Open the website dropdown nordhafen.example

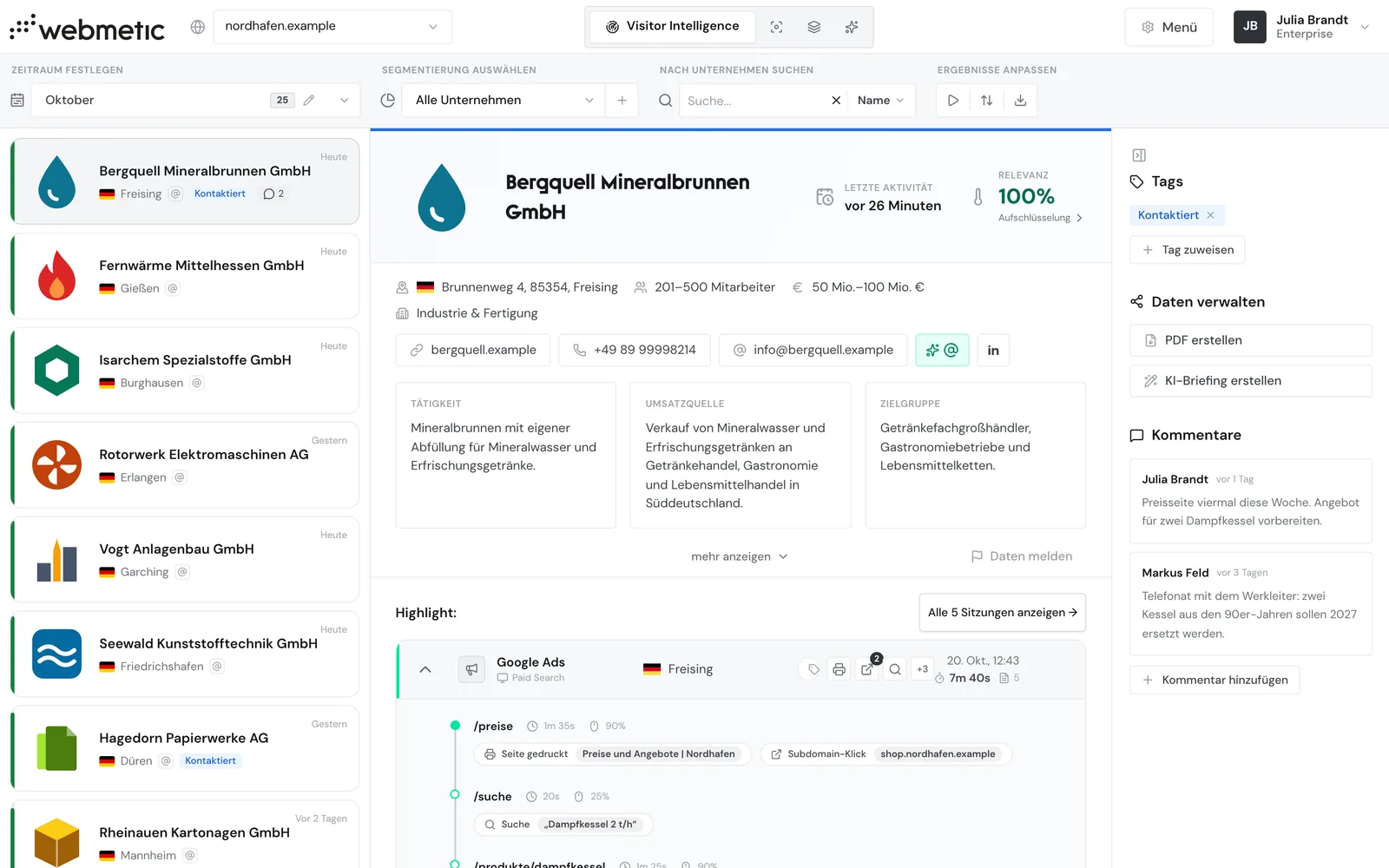(332, 26)
